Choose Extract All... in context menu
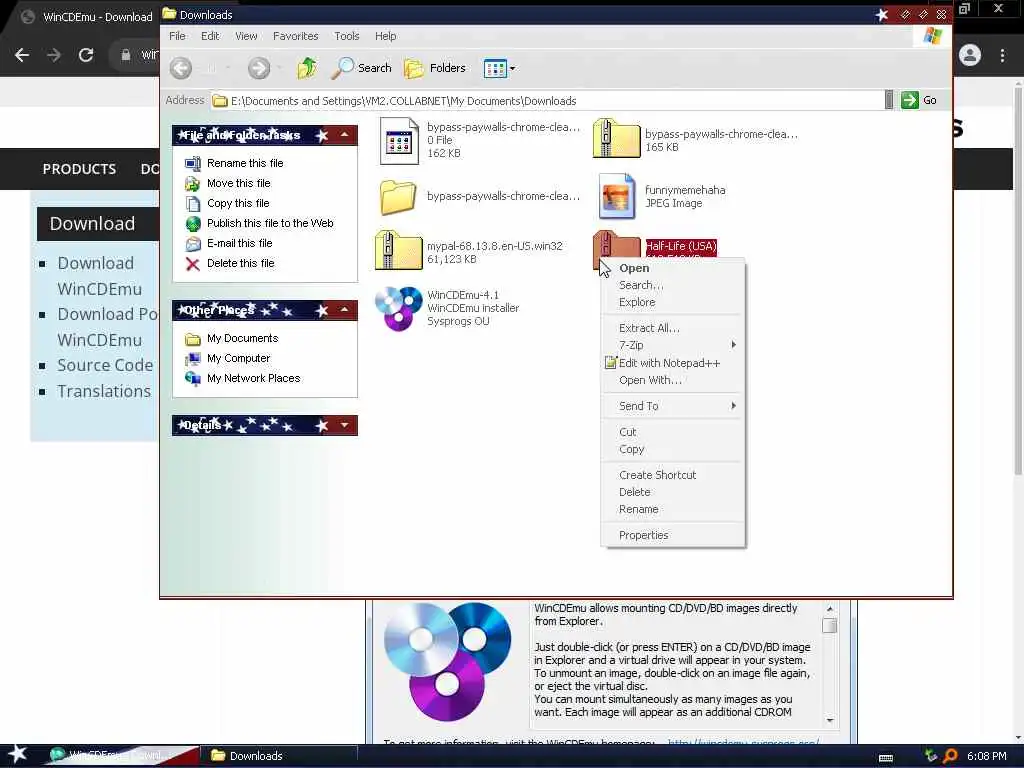The height and width of the screenshot is (768, 1024). (x=673, y=328)
